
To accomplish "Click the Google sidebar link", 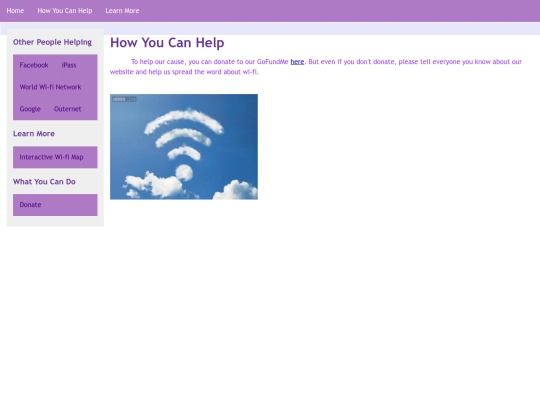I will tap(30, 109).
